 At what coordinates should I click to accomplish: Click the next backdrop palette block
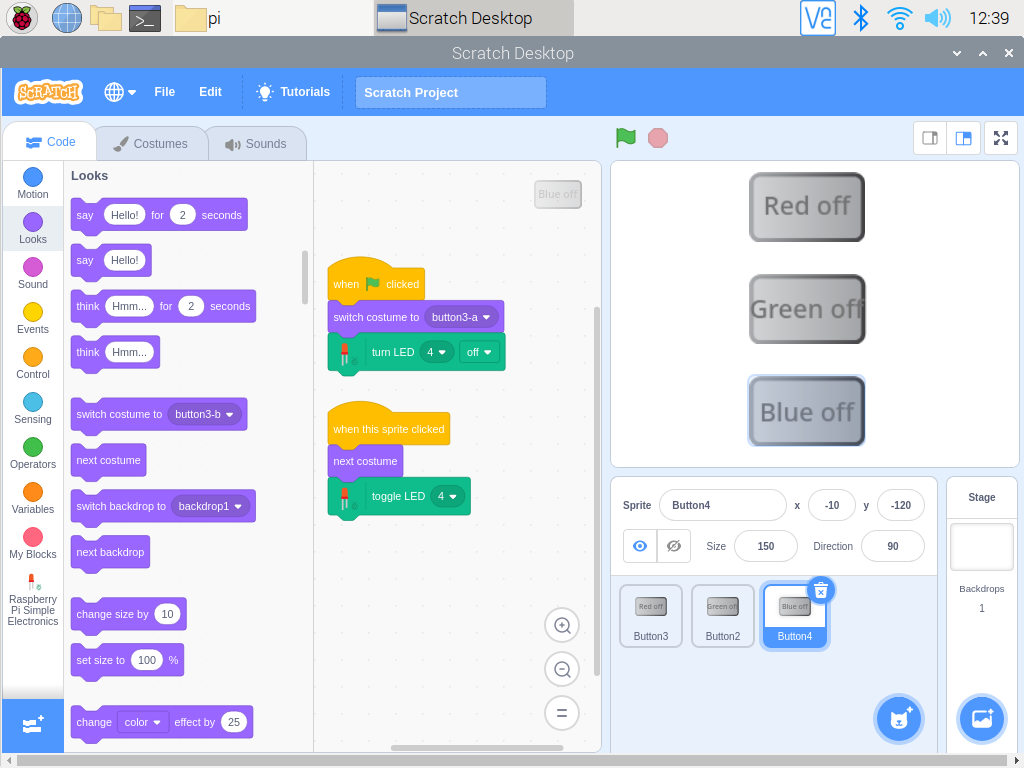coord(110,553)
